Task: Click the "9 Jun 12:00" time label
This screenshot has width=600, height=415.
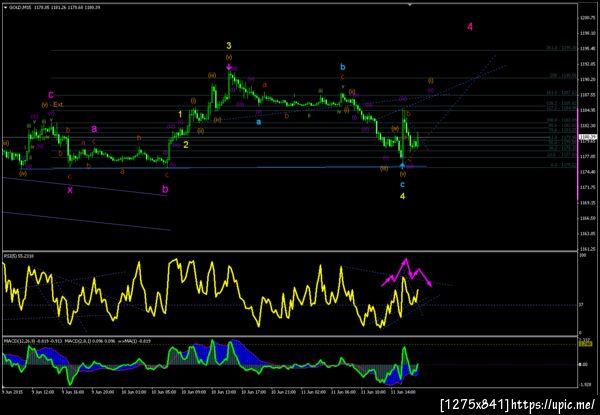Action: (x=42, y=392)
